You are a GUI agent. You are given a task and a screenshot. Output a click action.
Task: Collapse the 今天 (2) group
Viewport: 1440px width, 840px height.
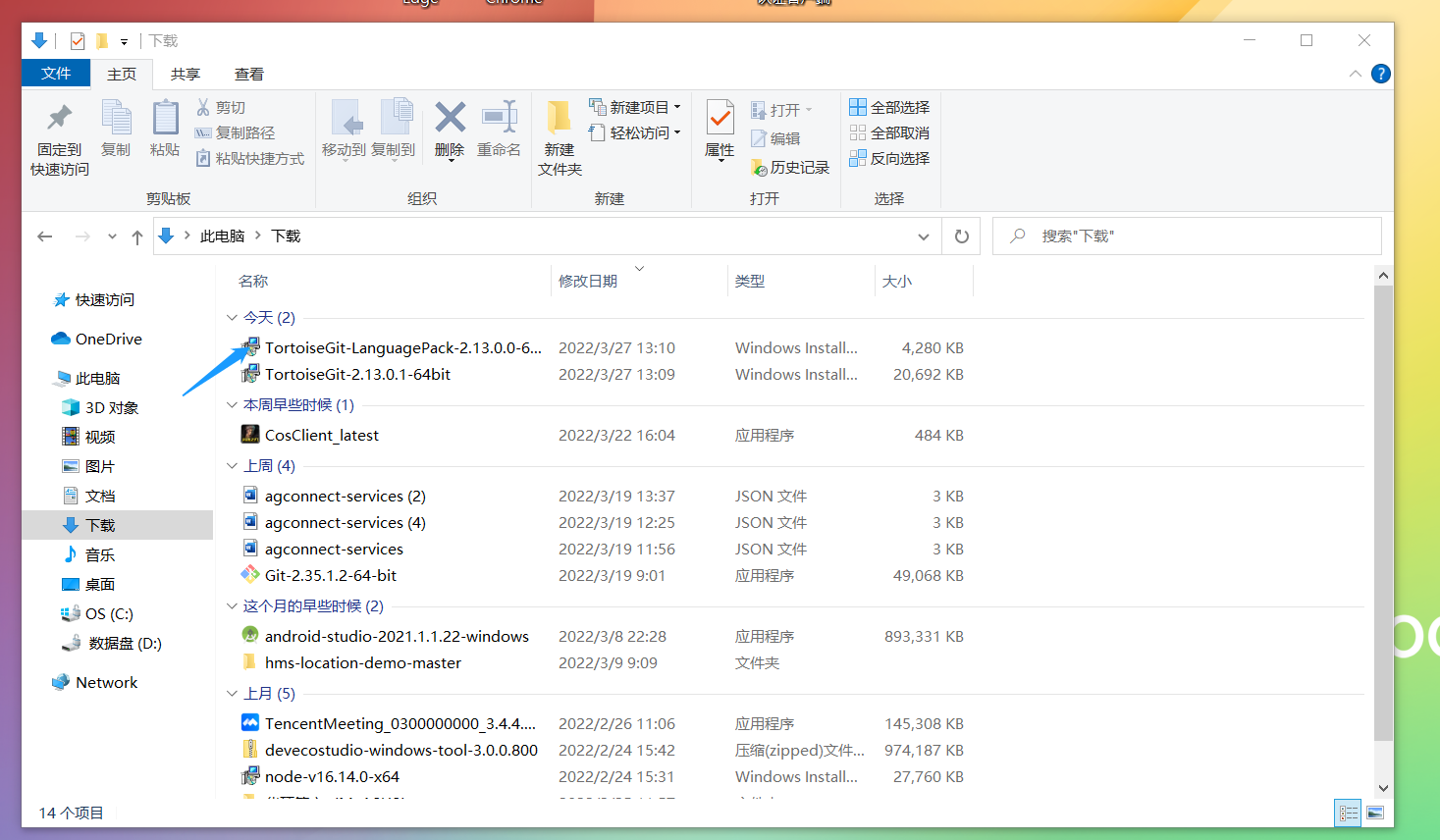[232, 317]
